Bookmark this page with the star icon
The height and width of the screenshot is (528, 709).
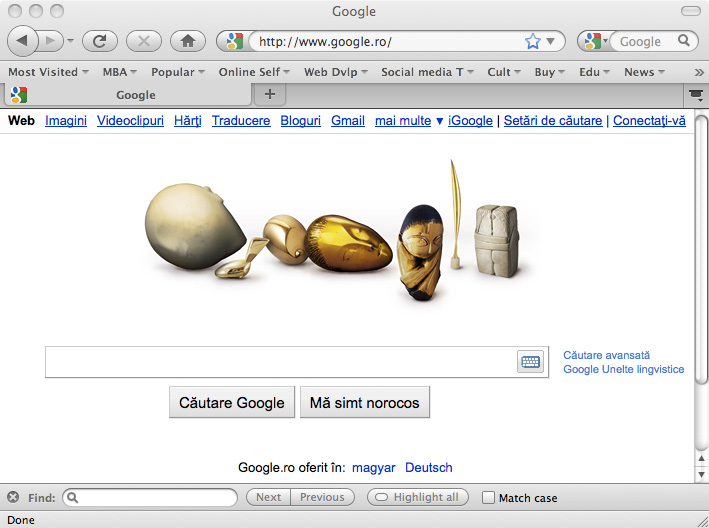coord(533,41)
